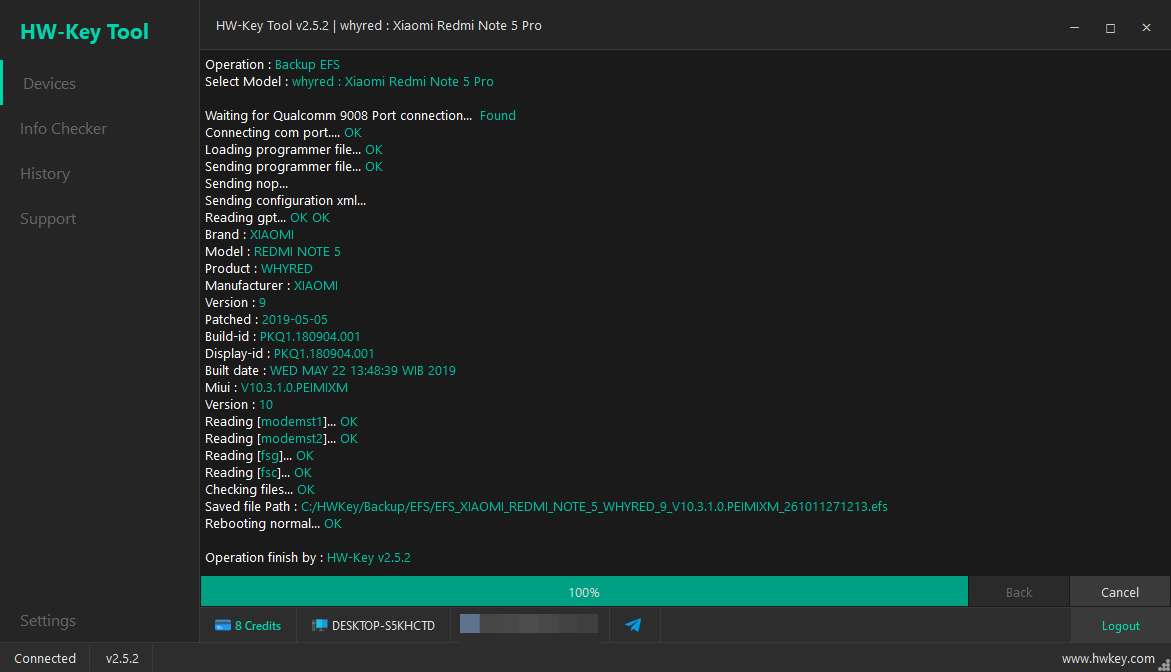Click the Operation finish by HW-Key text

click(x=308, y=558)
